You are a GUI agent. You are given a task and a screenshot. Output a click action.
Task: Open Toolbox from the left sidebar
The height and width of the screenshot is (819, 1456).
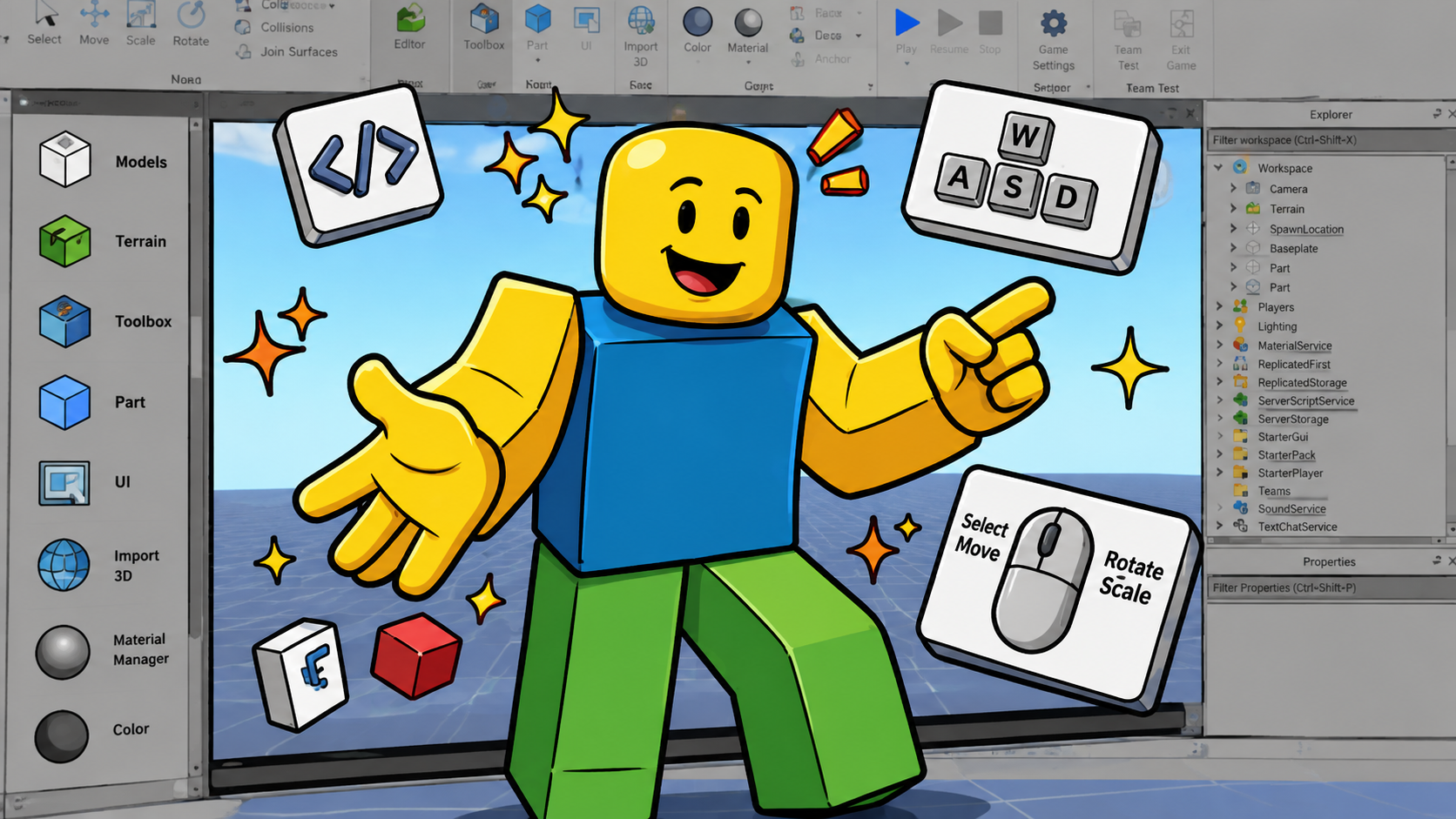(104, 321)
